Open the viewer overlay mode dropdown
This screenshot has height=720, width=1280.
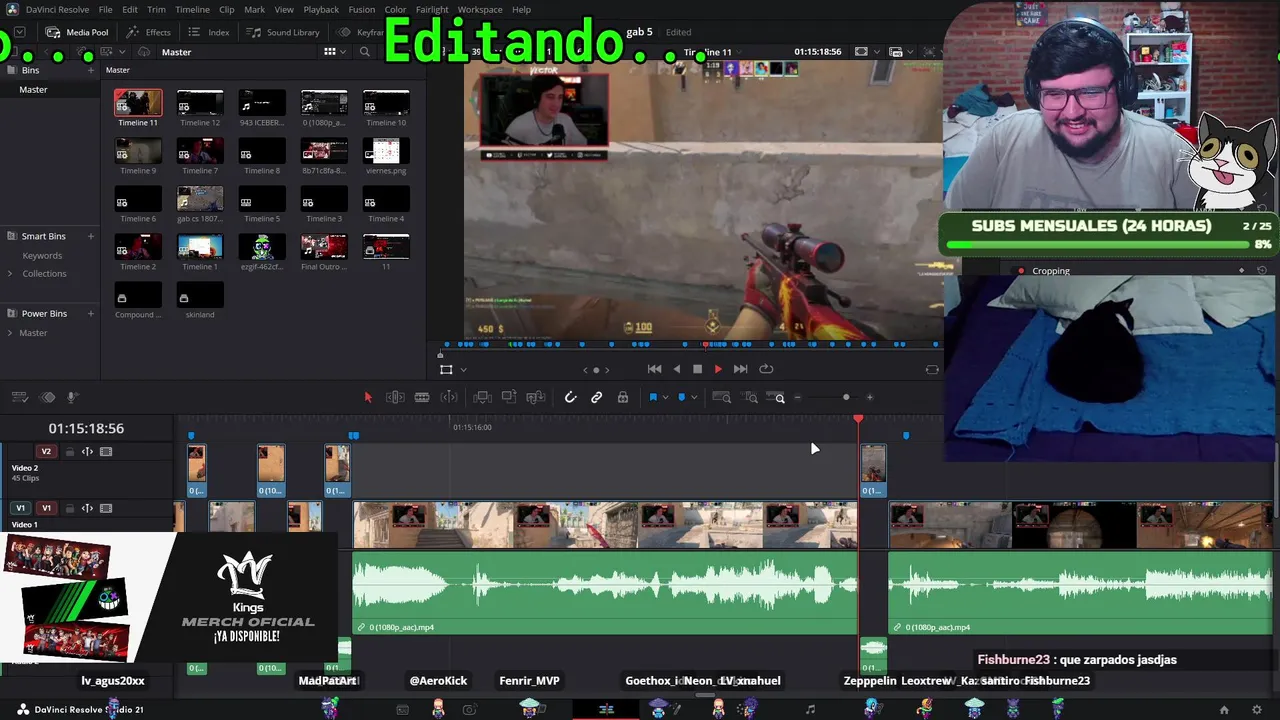tap(463, 370)
